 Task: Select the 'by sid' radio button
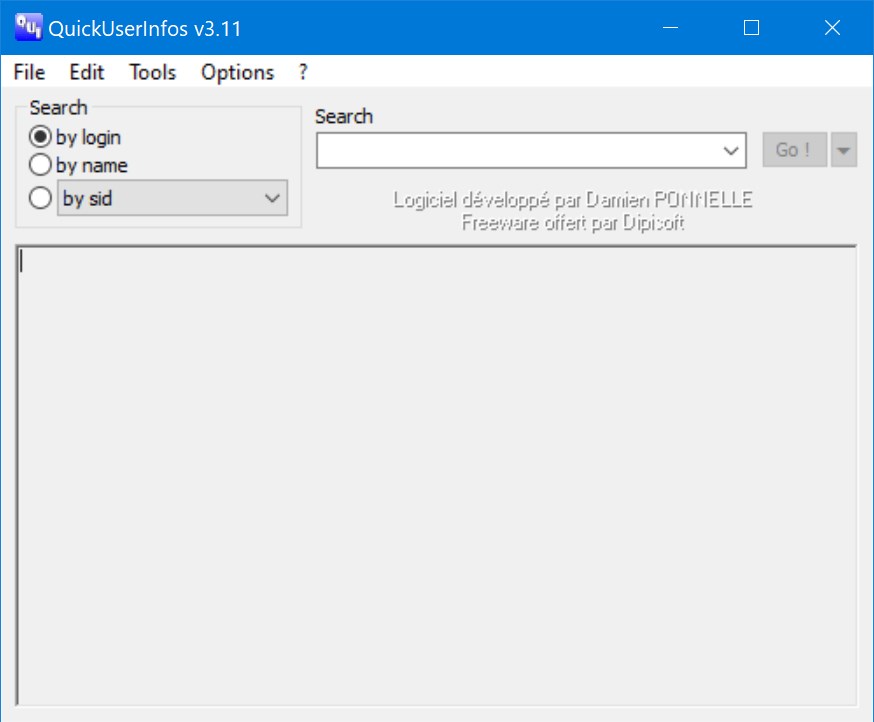pyautogui.click(x=39, y=198)
